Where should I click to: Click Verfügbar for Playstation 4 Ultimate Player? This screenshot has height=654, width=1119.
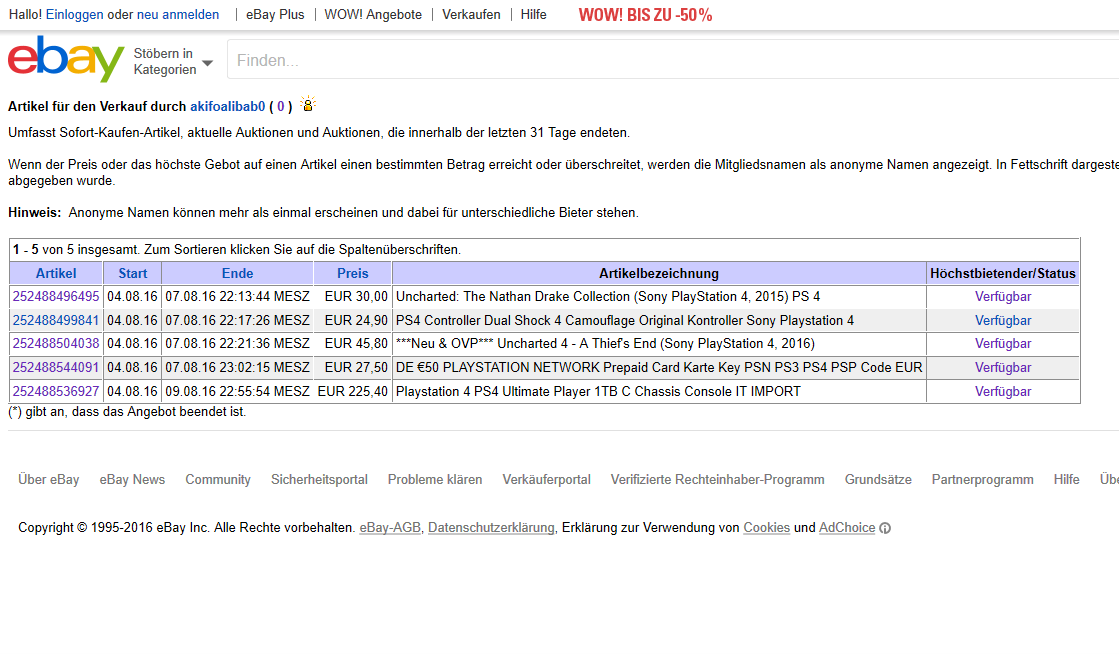[1003, 391]
